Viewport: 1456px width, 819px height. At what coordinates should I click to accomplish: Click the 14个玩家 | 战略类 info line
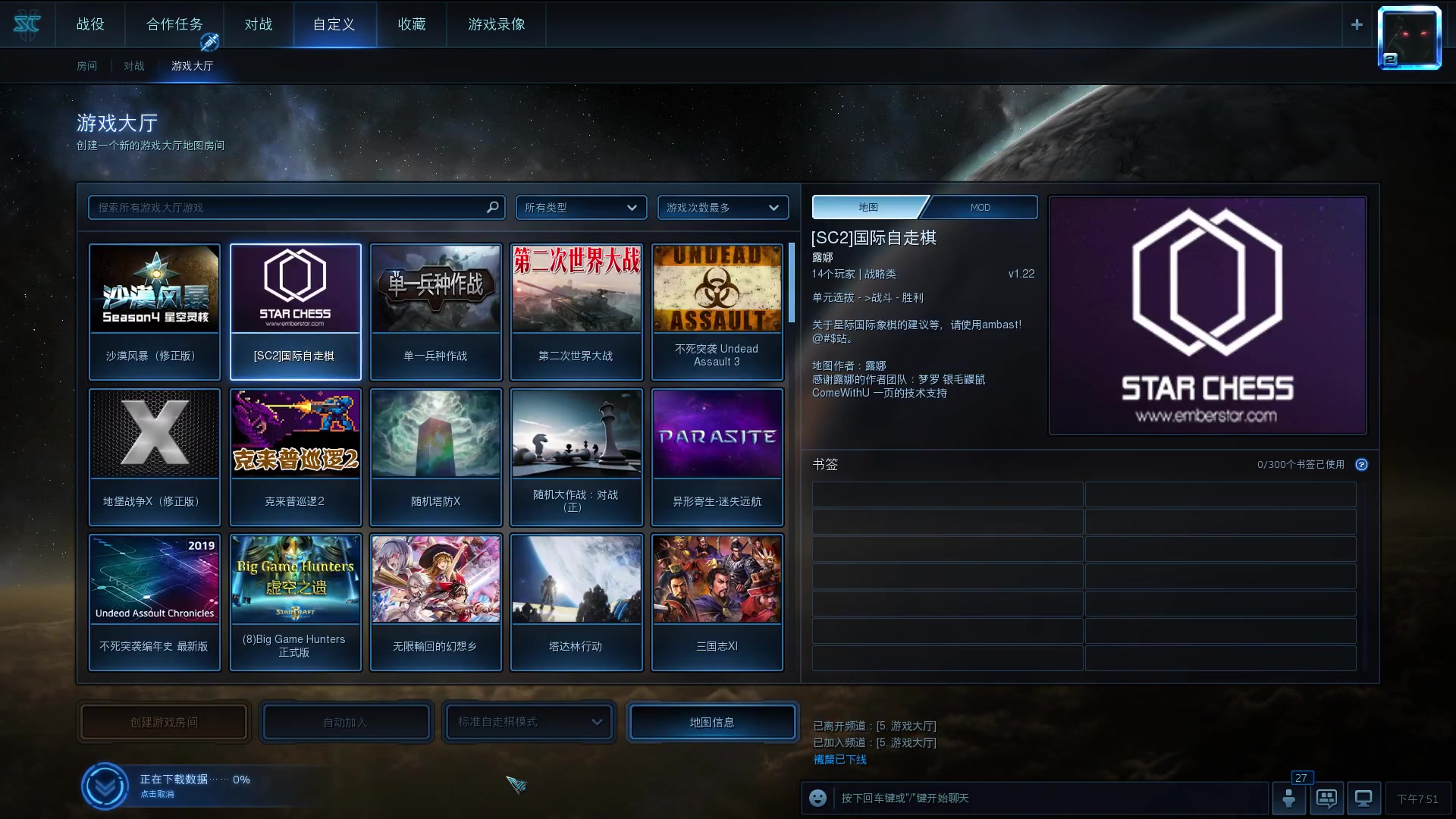tap(854, 274)
